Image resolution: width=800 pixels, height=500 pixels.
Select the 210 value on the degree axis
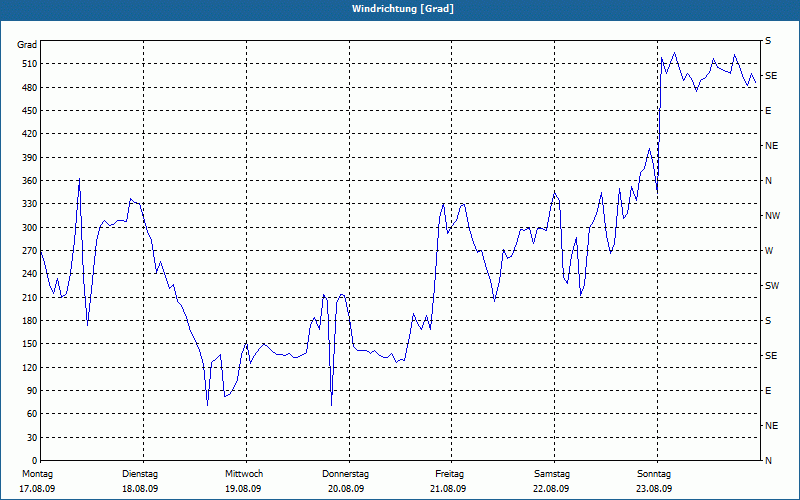tap(30, 297)
